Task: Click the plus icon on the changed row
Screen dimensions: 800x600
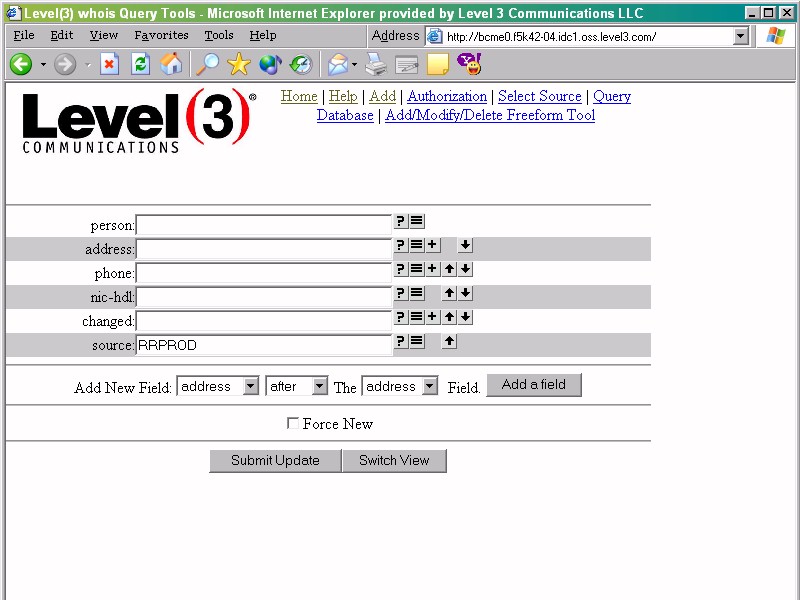Action: coord(432,317)
